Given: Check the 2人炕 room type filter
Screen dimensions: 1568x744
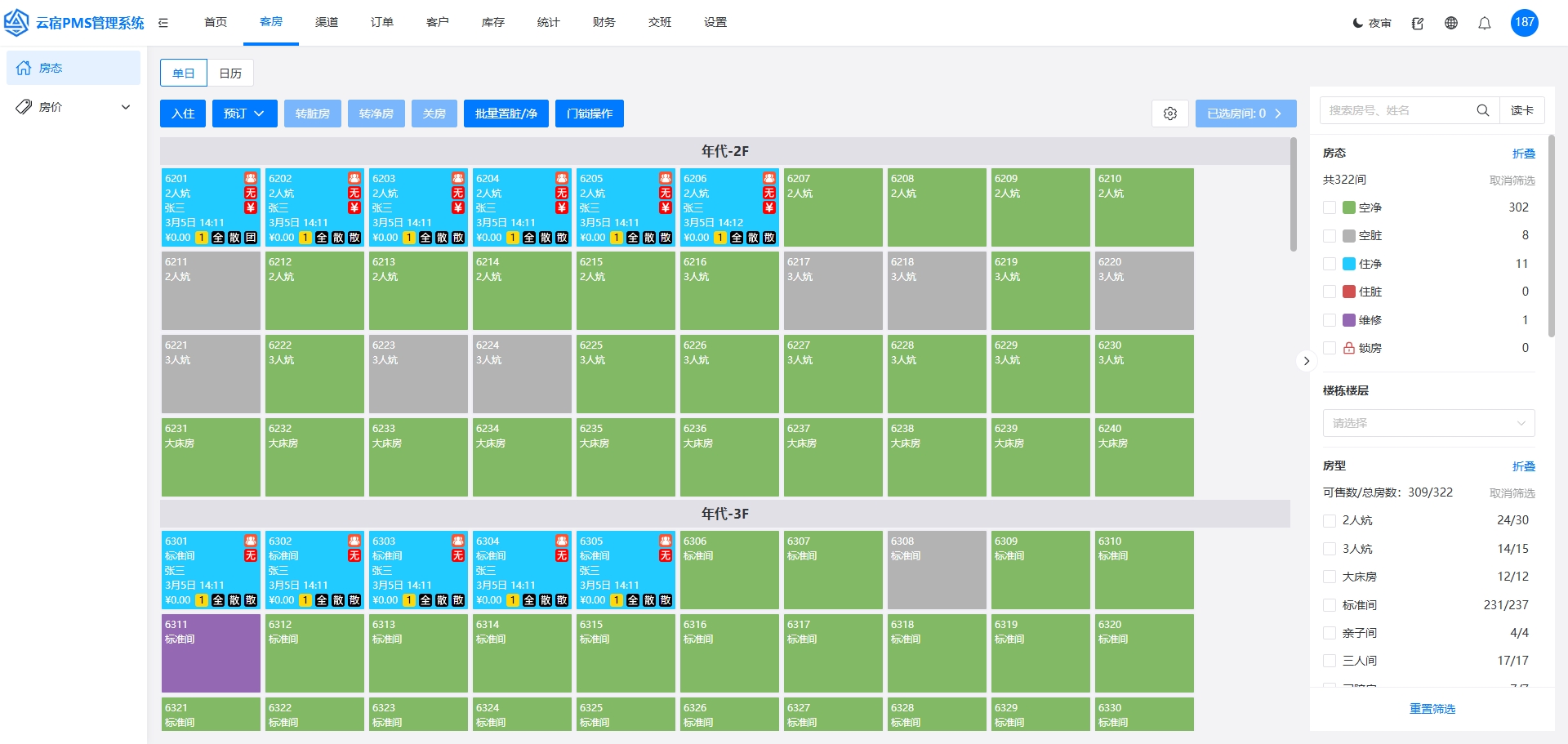Looking at the screenshot, I should coord(1330,520).
